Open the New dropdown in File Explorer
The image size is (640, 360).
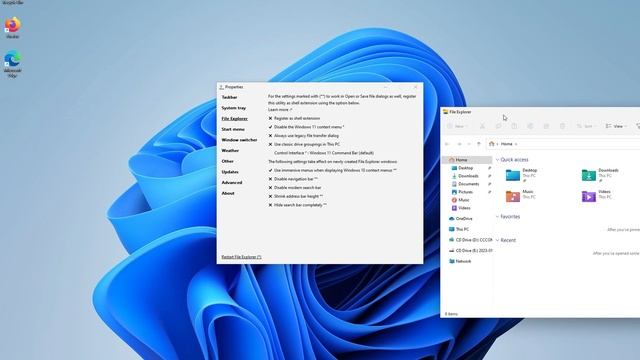(457, 126)
